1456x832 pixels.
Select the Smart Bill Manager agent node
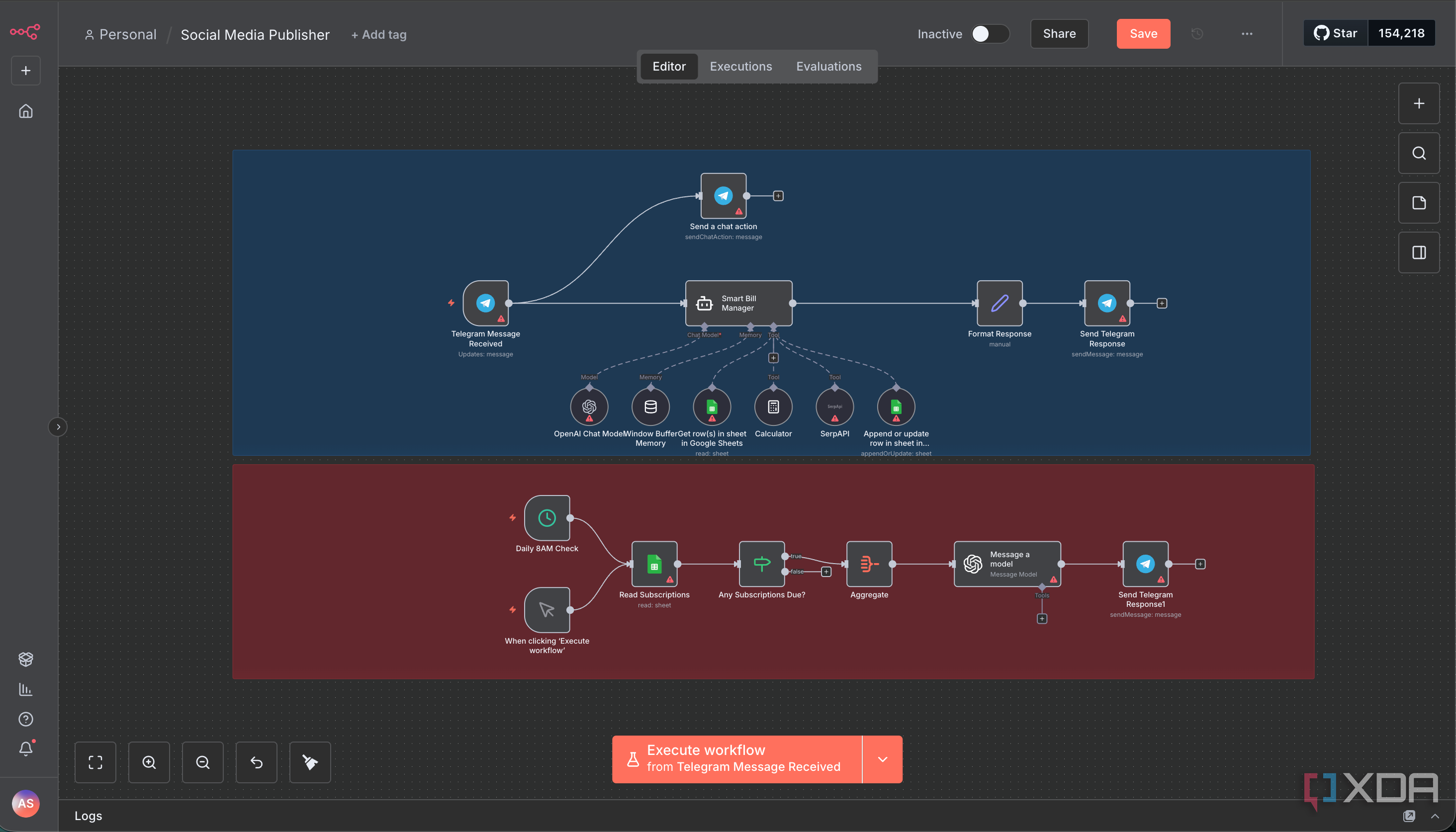[x=738, y=303]
